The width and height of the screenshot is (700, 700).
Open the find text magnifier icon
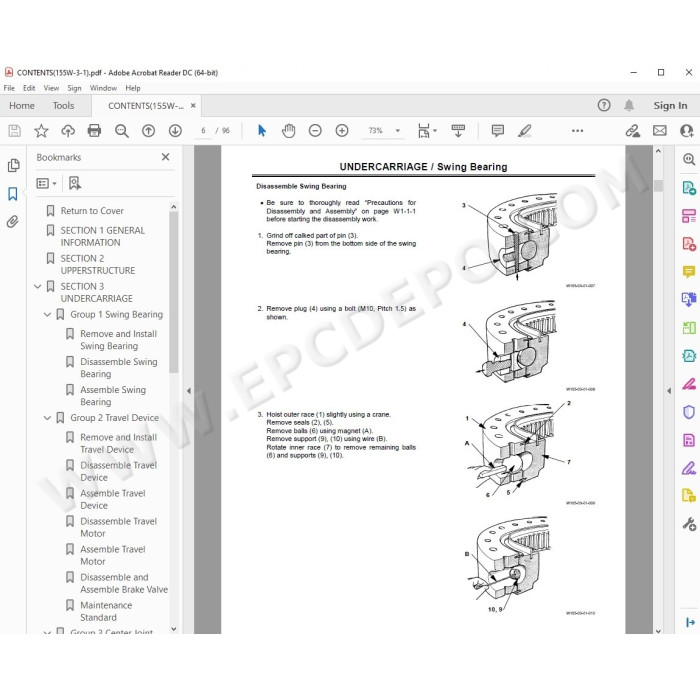(x=121, y=131)
